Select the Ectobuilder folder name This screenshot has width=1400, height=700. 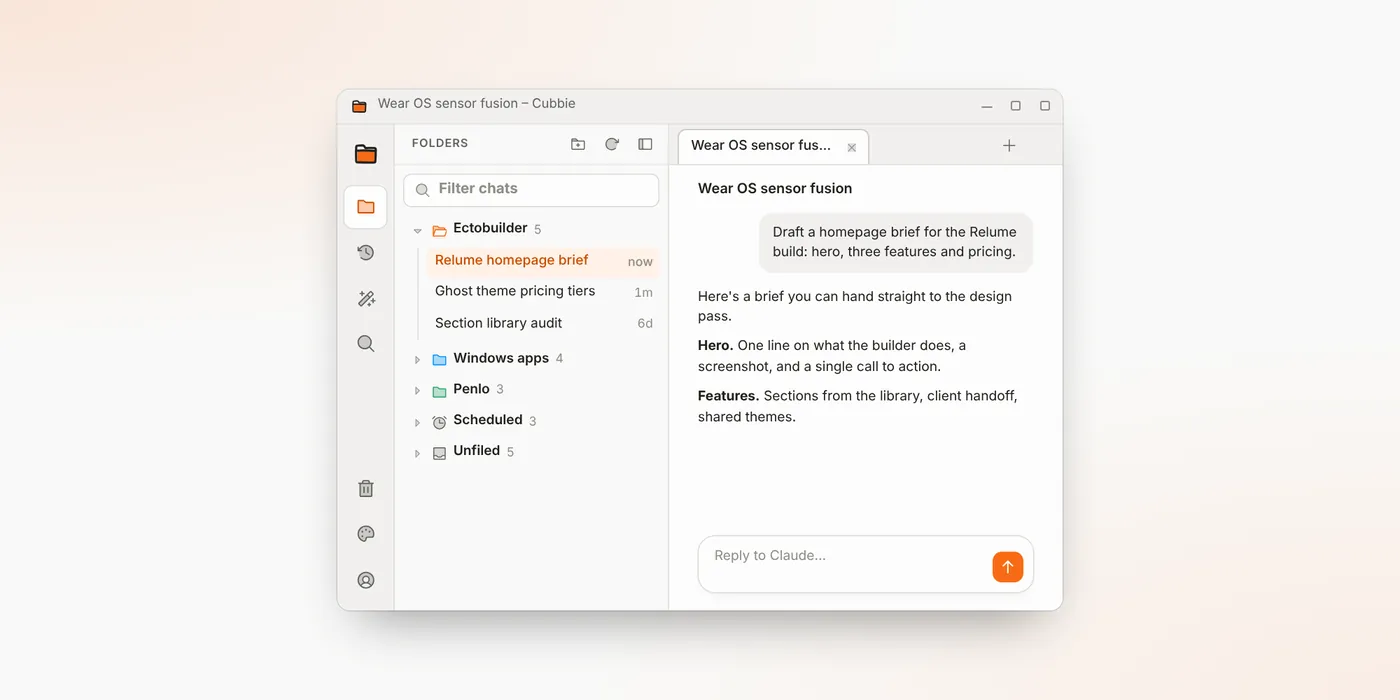[490, 228]
